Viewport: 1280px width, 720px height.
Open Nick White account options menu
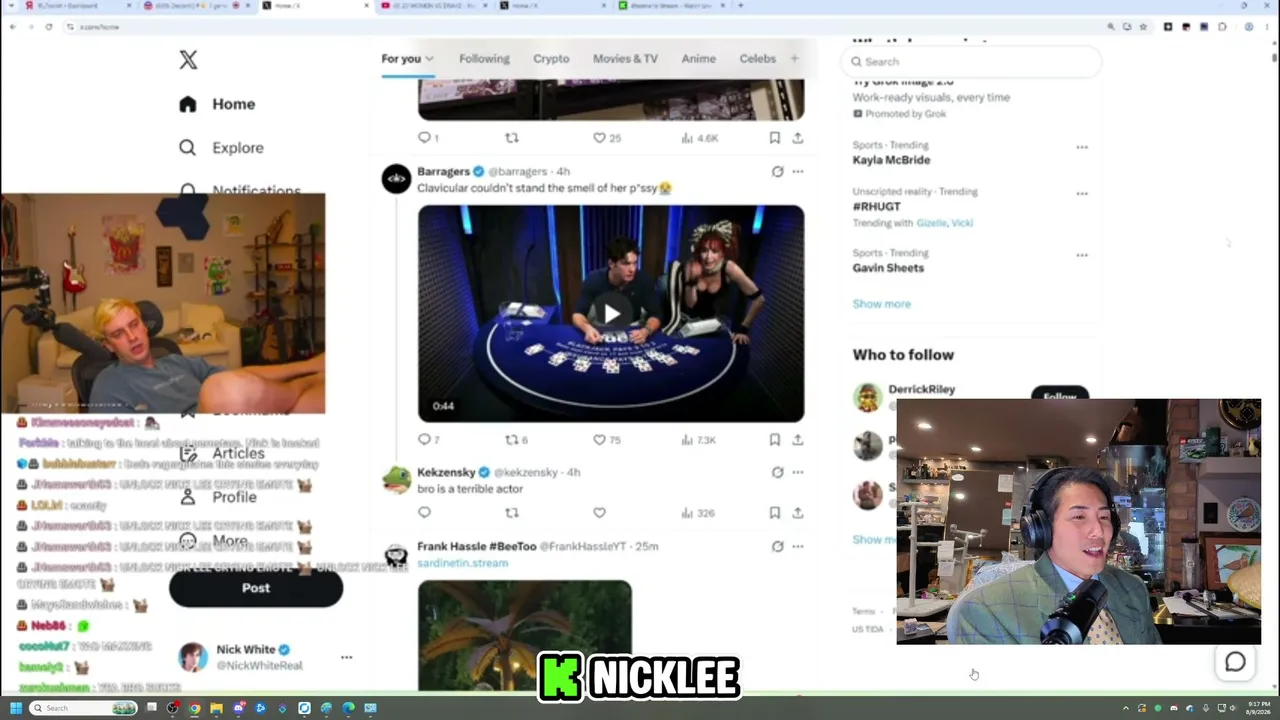tap(346, 657)
